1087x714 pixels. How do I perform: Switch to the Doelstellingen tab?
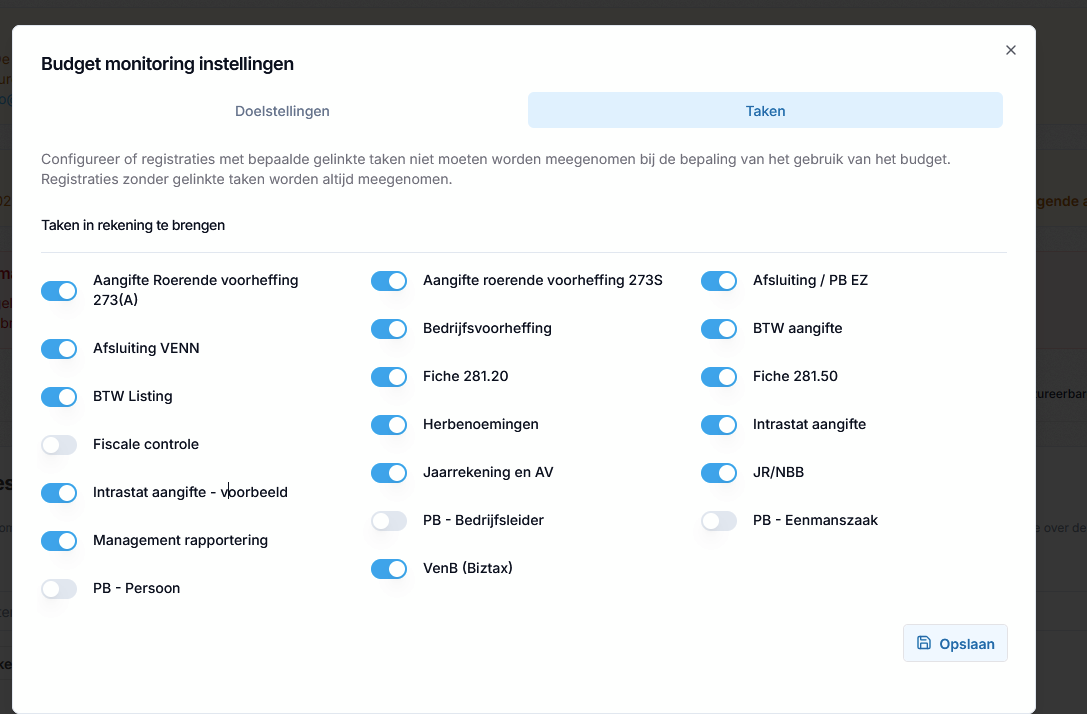(282, 111)
